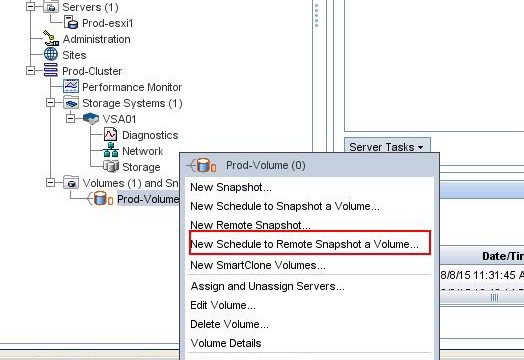Collapse the VSA01 tree node
The width and height of the screenshot is (524, 360).
[71, 118]
